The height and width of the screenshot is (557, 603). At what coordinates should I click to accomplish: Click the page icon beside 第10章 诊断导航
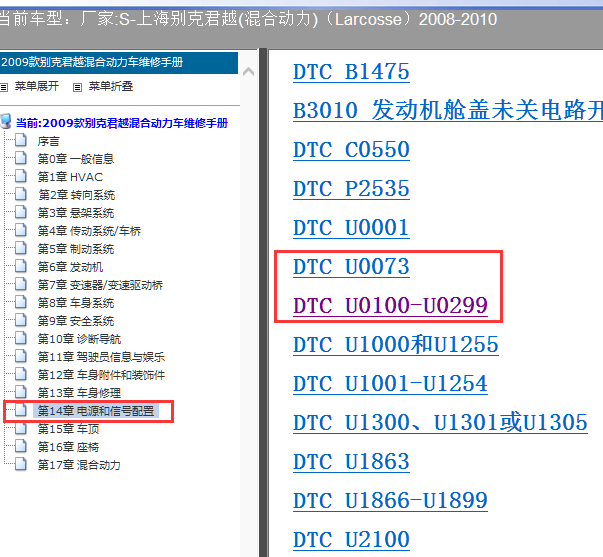pos(20,338)
